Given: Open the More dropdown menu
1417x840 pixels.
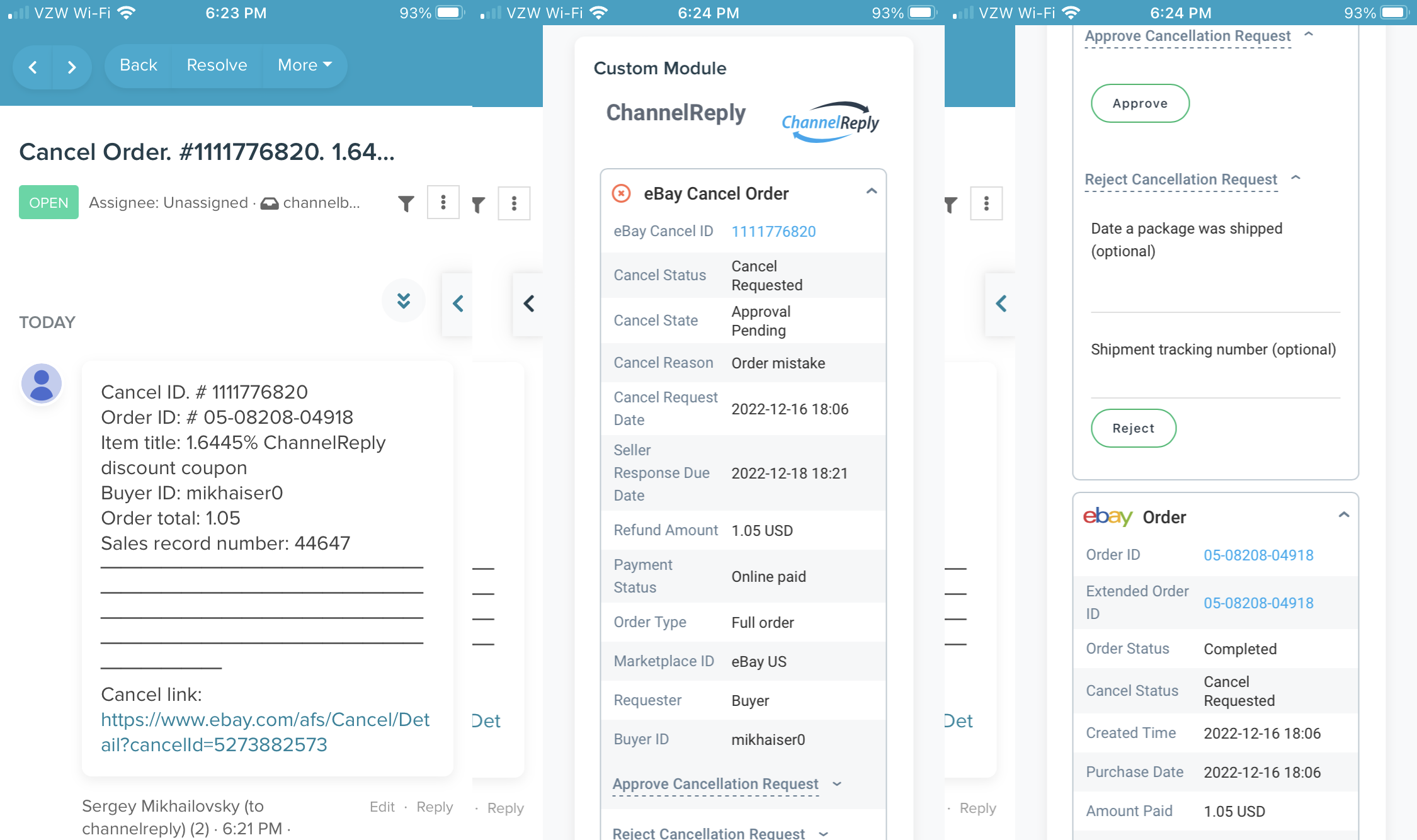Looking at the screenshot, I should click(305, 65).
